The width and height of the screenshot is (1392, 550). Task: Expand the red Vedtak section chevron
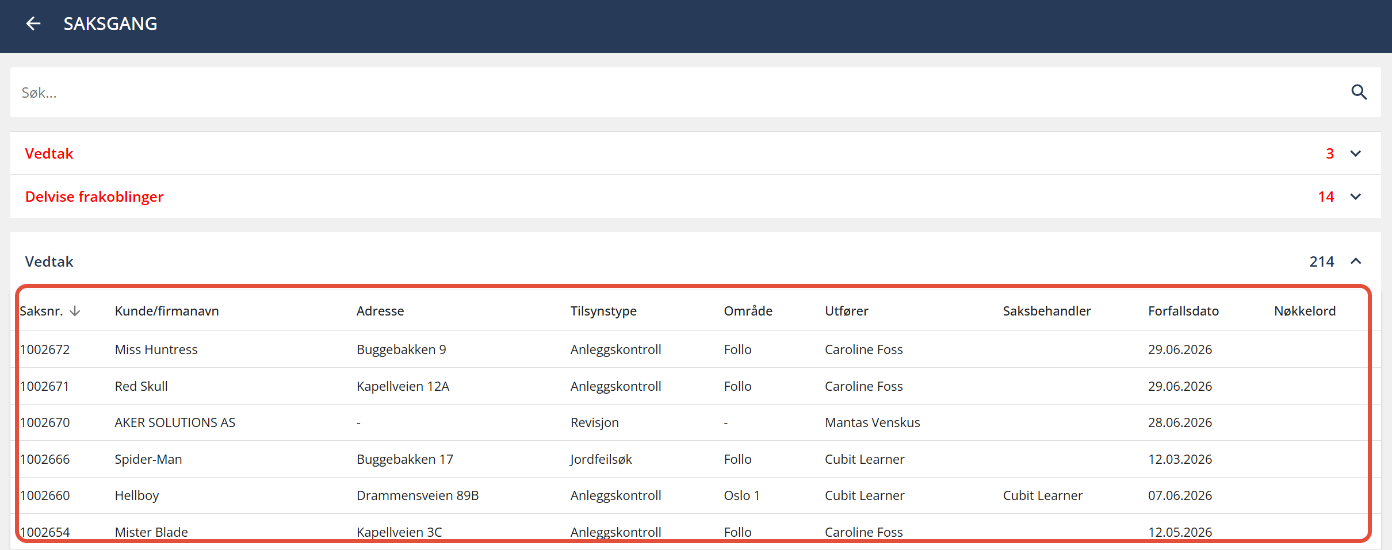point(1356,154)
